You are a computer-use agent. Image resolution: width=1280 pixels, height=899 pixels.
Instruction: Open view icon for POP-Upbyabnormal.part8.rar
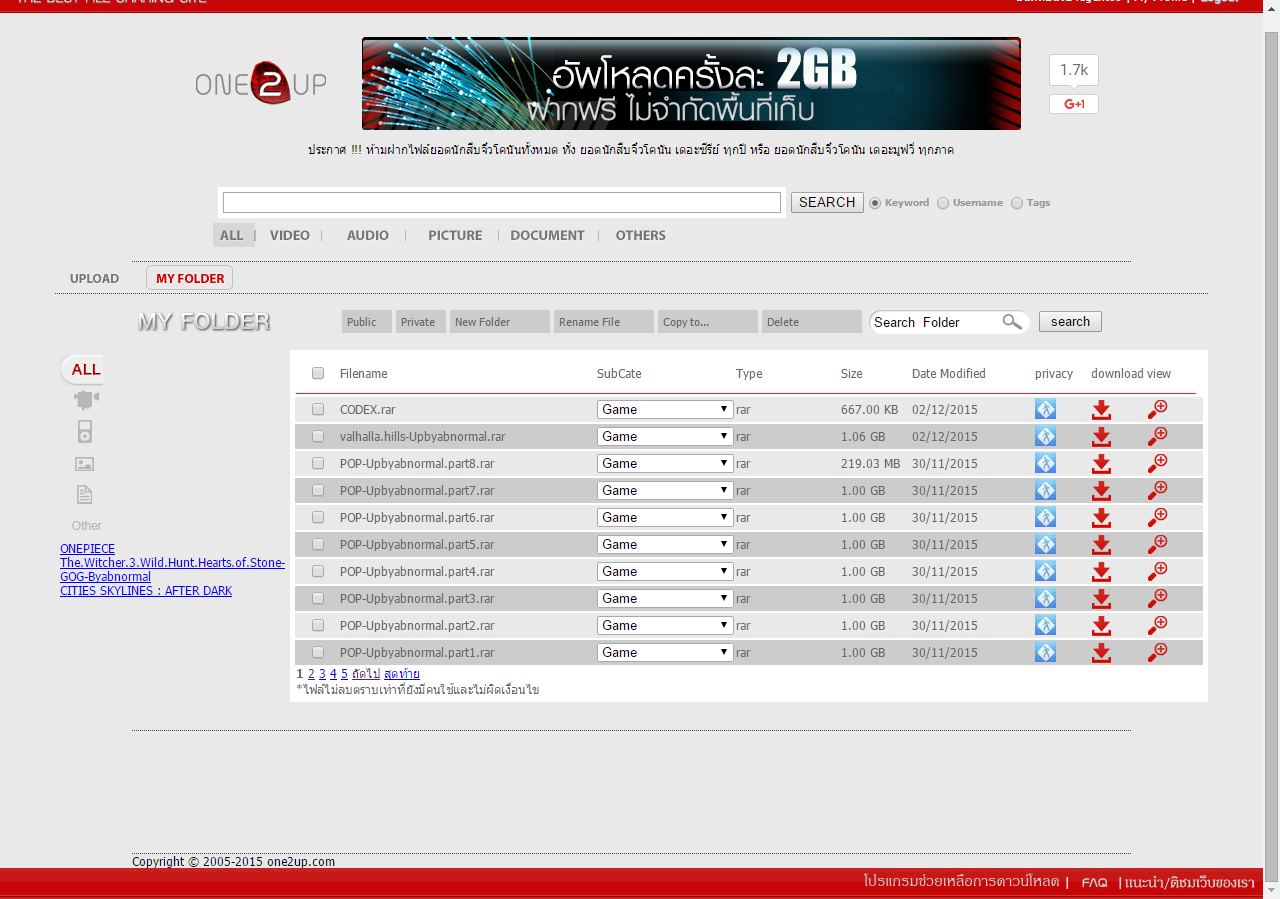pos(1157,463)
